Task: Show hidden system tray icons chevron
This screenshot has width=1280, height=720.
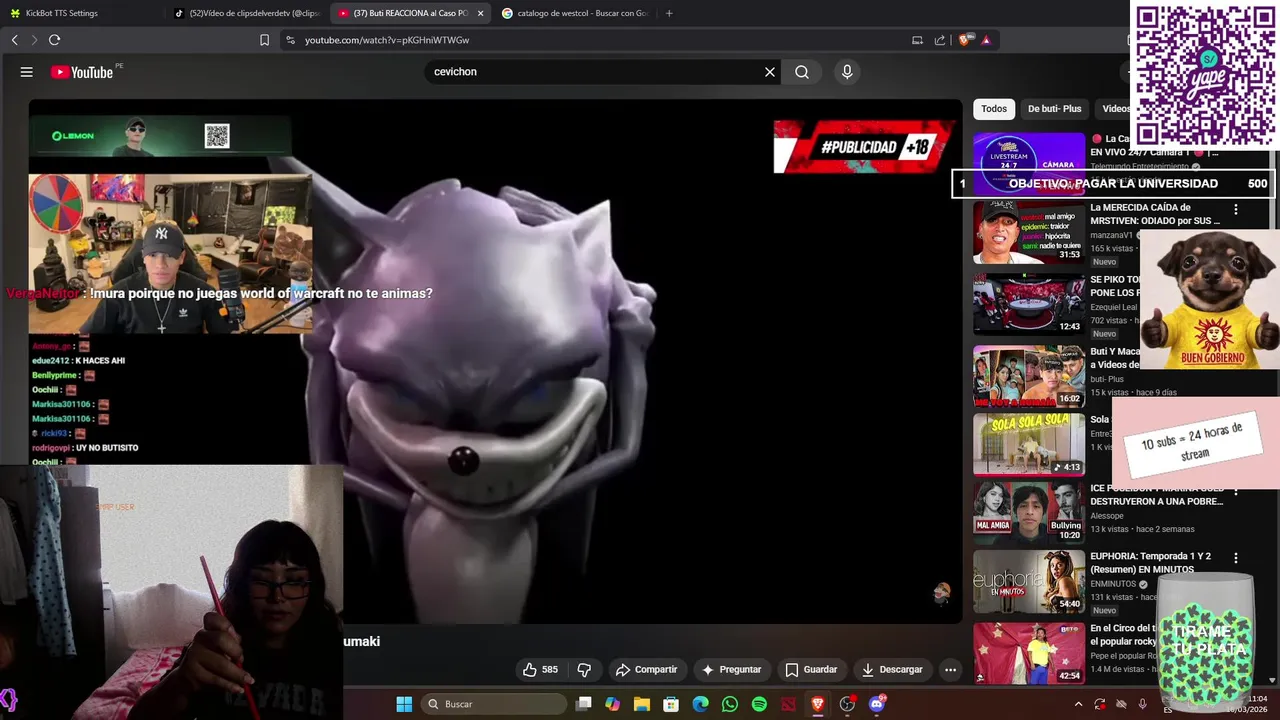Action: coord(1078,704)
